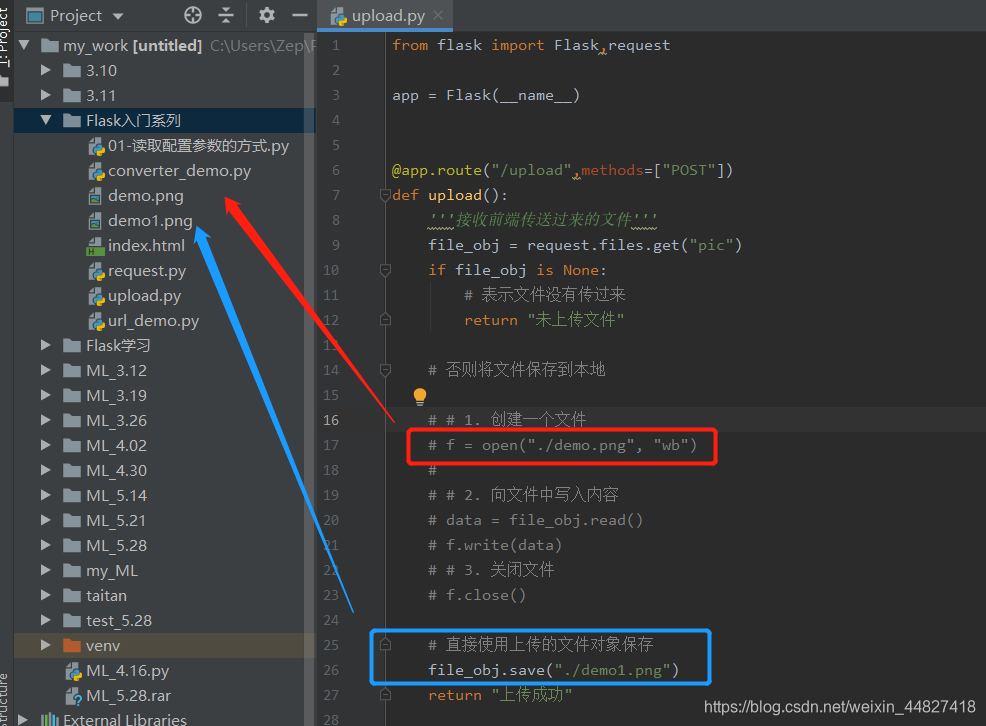This screenshot has height=726, width=986.
Task: Click the unknown-file icon of ML_5.28.rar
Action: tap(74, 696)
